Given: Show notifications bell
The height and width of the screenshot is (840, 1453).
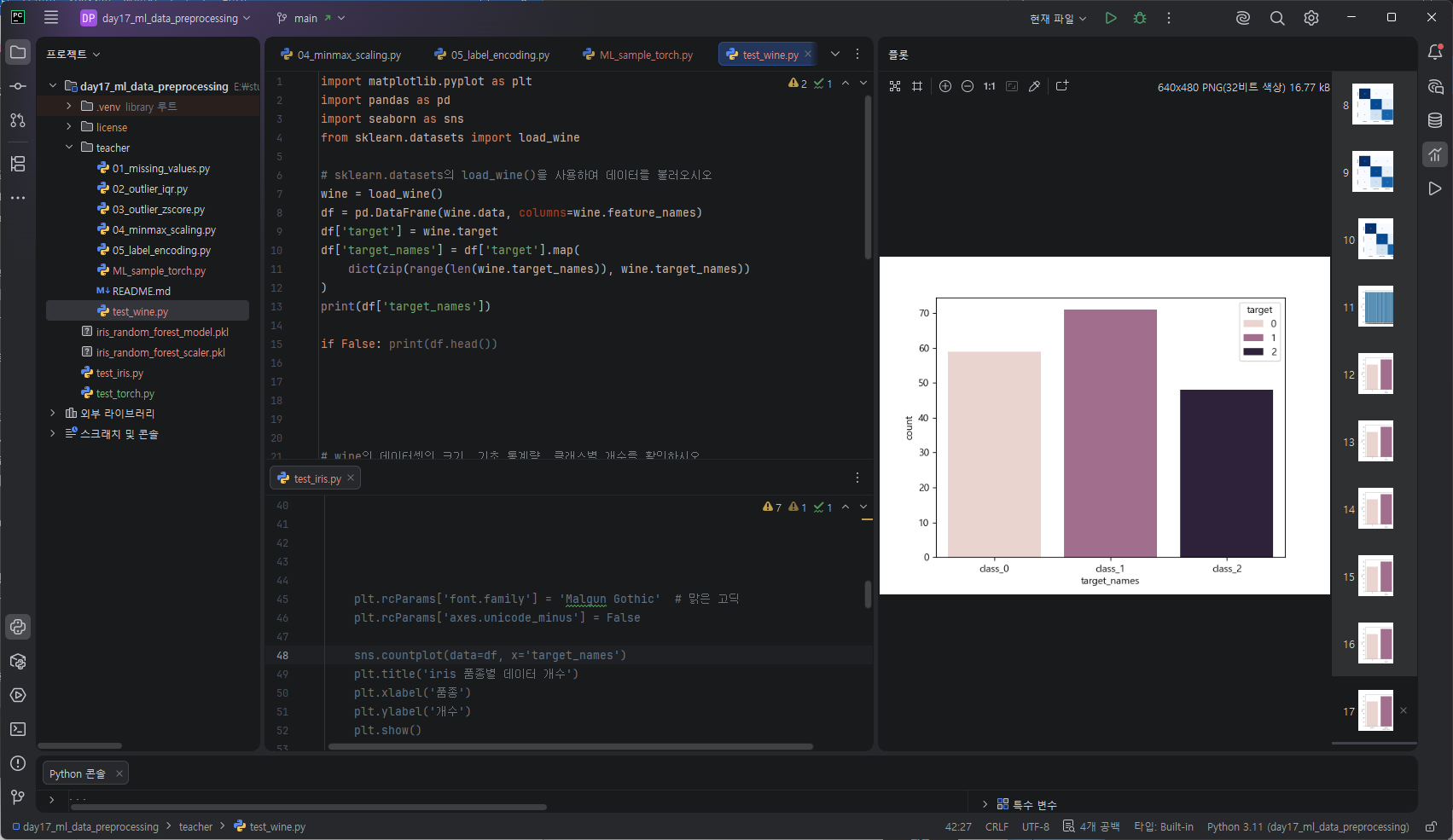Looking at the screenshot, I should pyautogui.click(x=1435, y=53).
